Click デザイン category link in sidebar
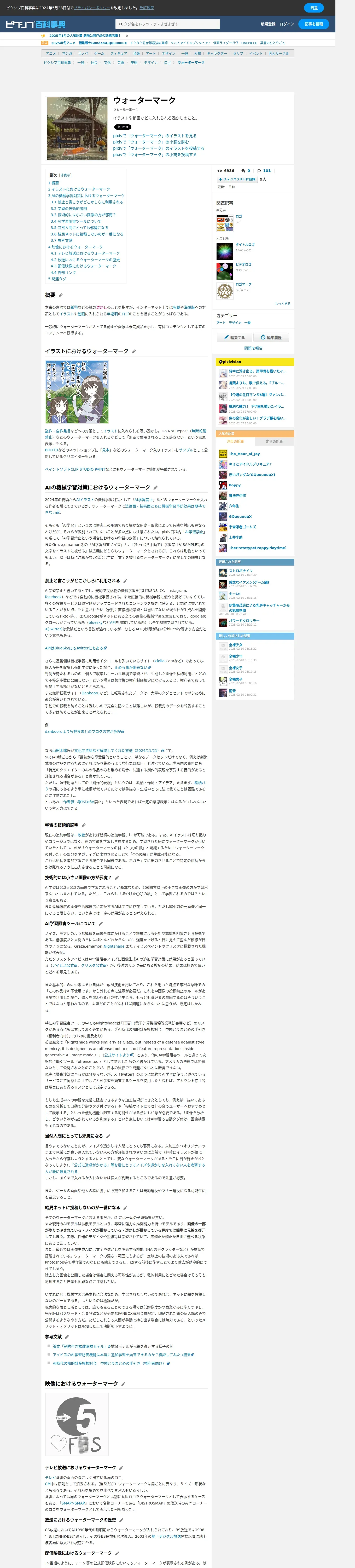The image size is (355, 1568). tap(235, 322)
